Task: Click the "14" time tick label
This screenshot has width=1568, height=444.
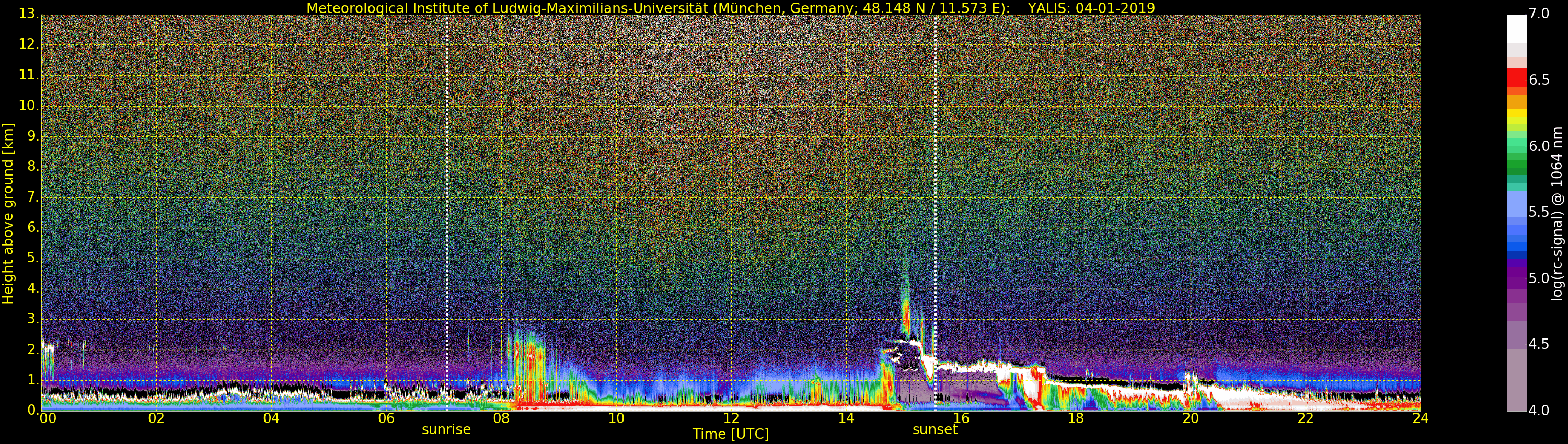Action: (x=846, y=418)
